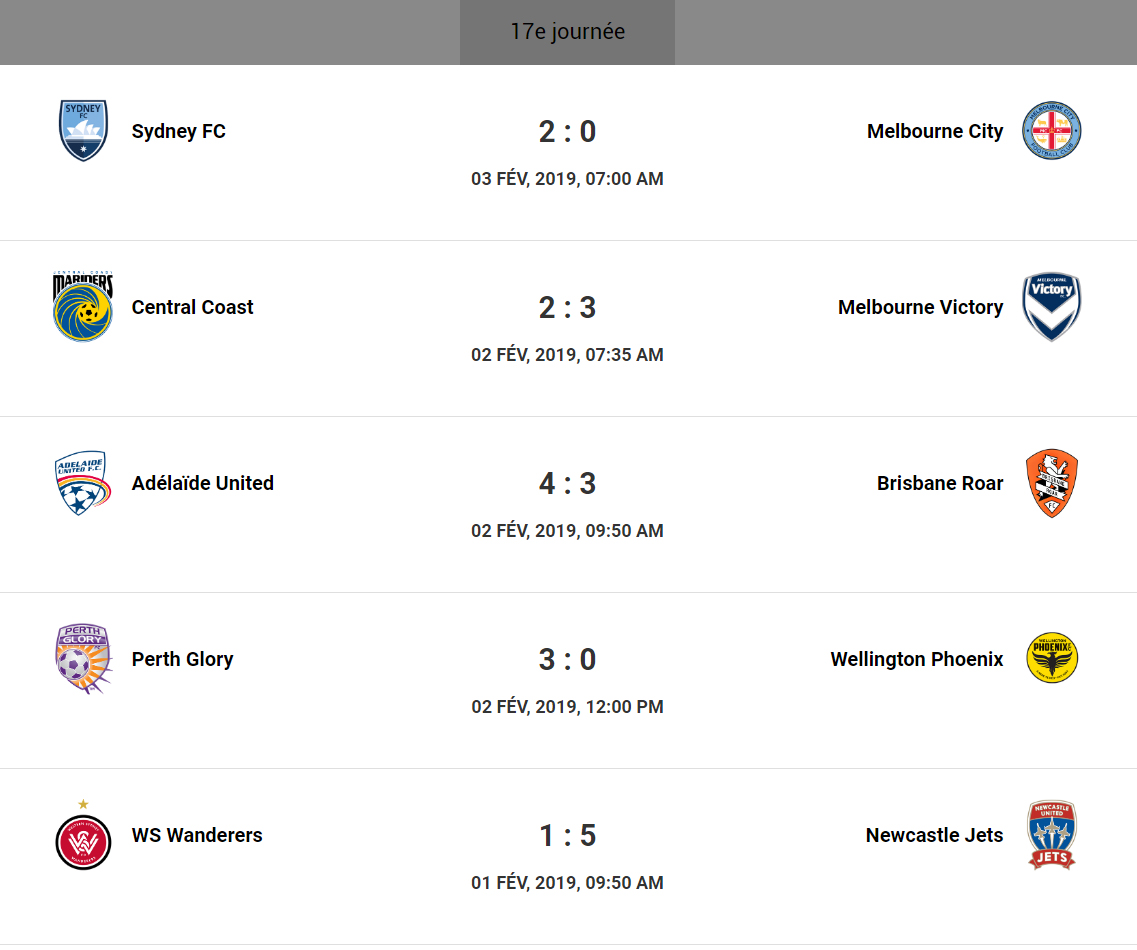Viewport: 1137px width, 950px height.
Task: Select the Adelaide United badge
Action: [x=82, y=483]
